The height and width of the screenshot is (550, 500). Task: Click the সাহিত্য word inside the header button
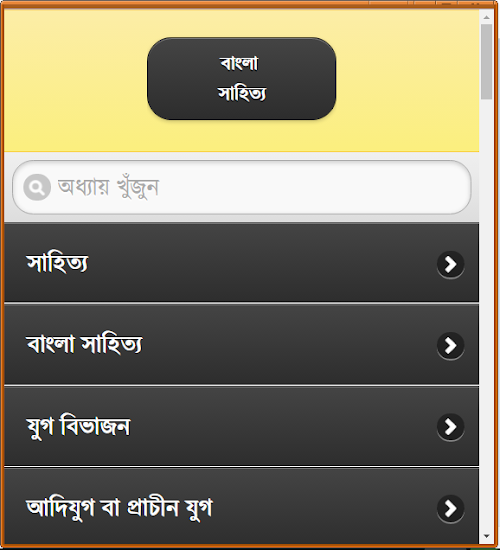tap(242, 94)
